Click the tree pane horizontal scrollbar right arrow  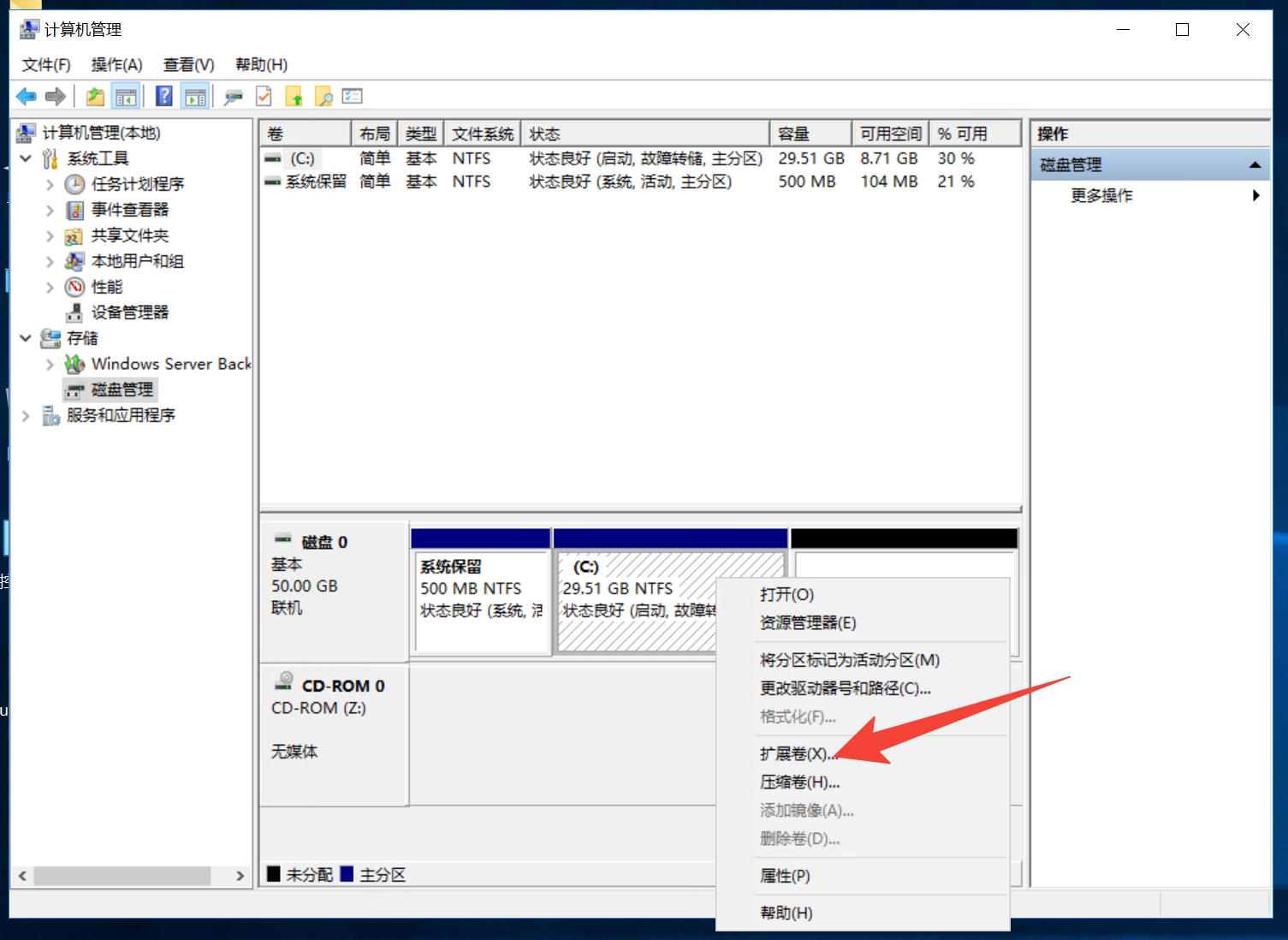coord(240,876)
